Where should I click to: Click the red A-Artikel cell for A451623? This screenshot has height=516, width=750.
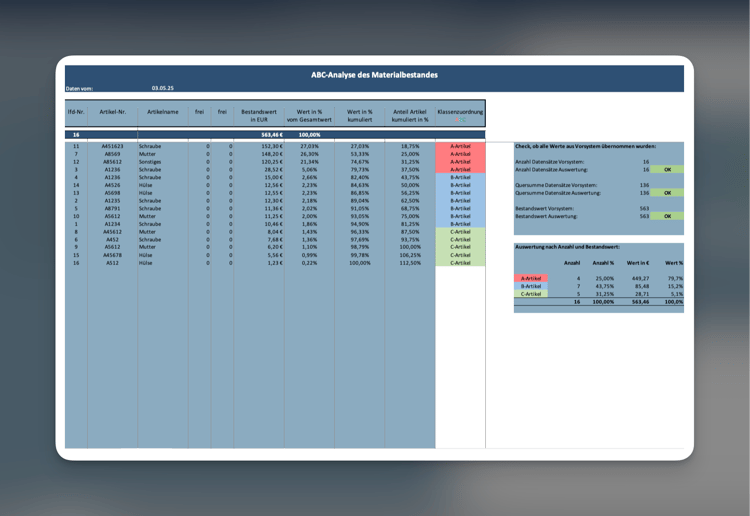[460, 146]
